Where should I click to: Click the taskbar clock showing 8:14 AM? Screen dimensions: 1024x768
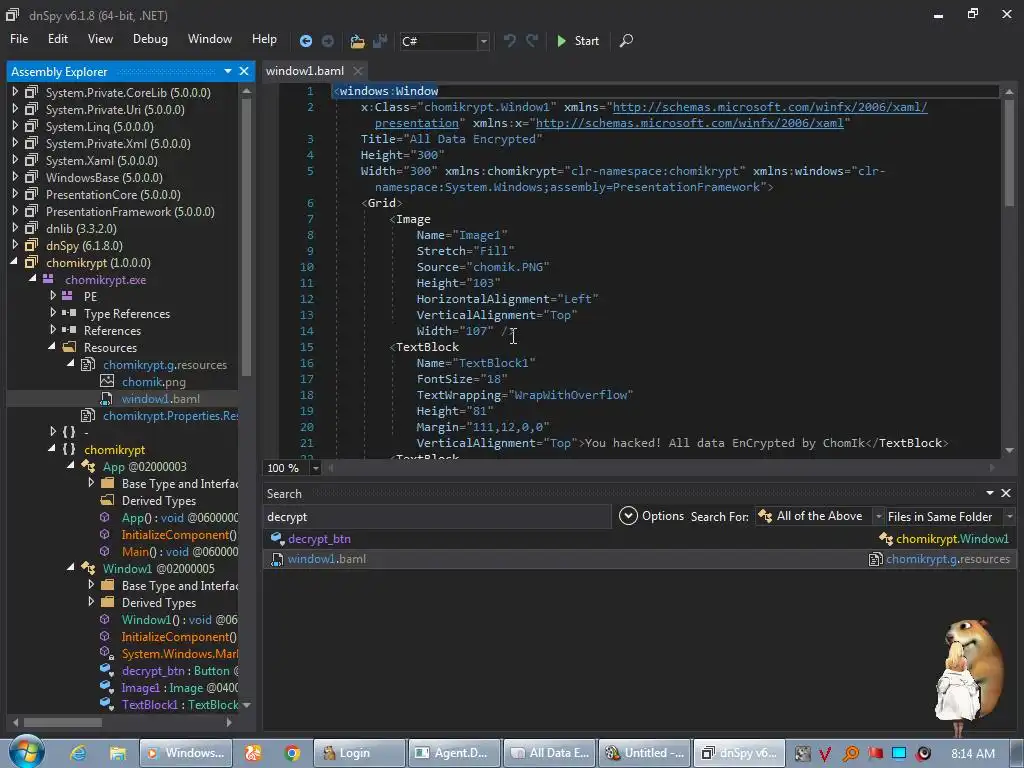pyautogui.click(x=973, y=753)
